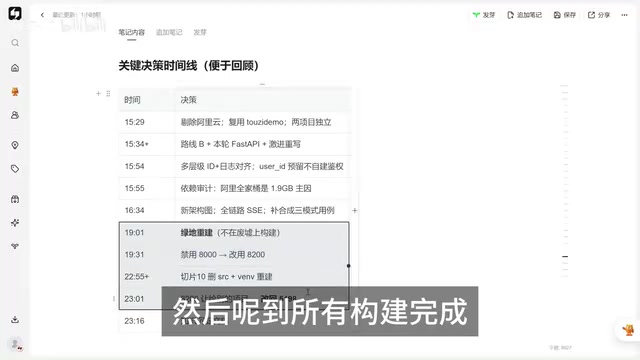640x360 pixels.
Task: Open the location pin icon in the sidebar
Action: tap(15, 145)
